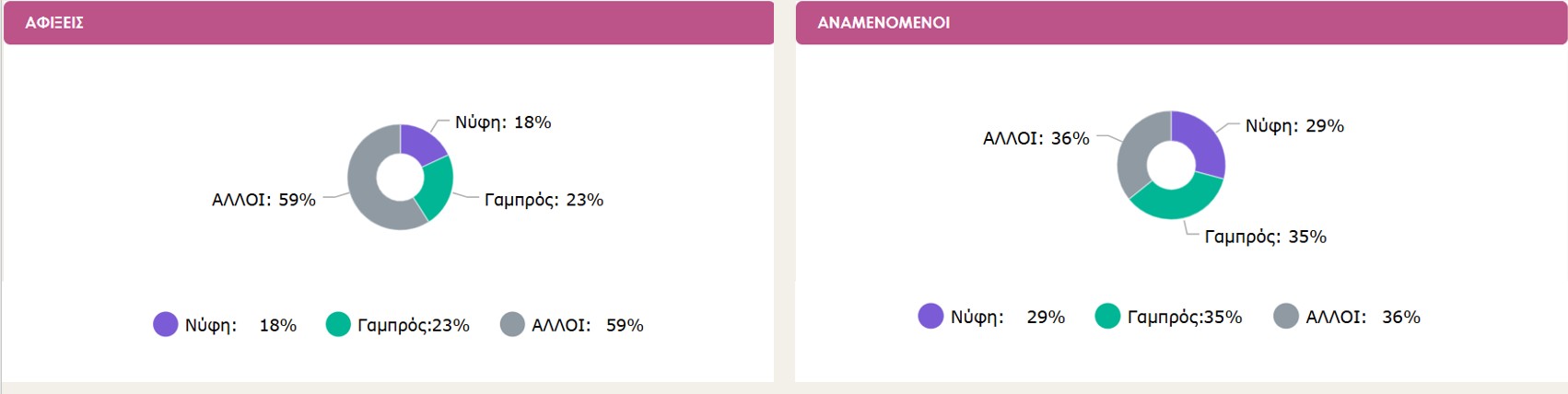Click gray ΑΛΛΟΙ legend circle under ΑΝΑΜΕΝΟΜΕΝΟΙ
1568x394 pixels.
pos(1286,316)
